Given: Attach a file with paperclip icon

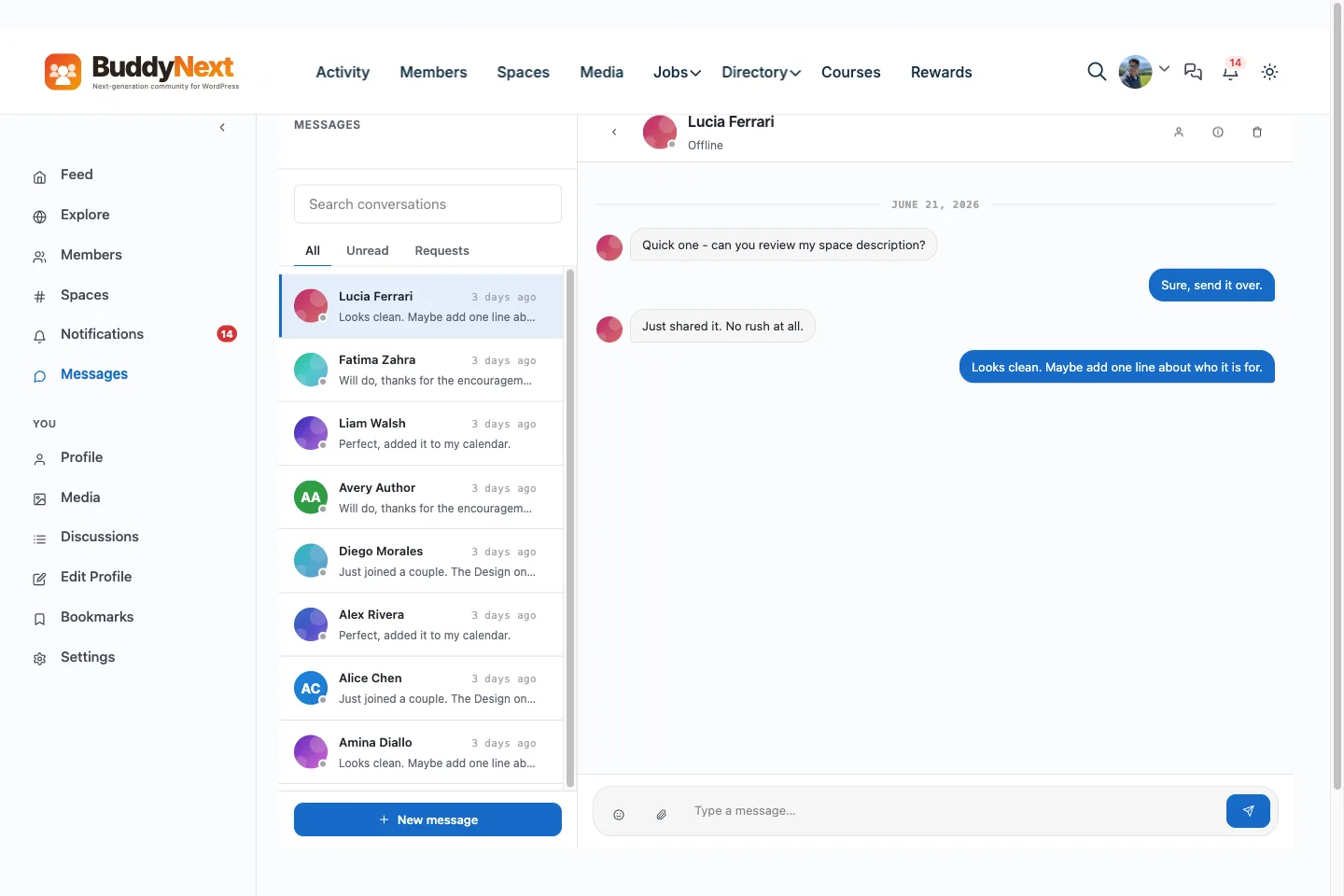Looking at the screenshot, I should [661, 815].
